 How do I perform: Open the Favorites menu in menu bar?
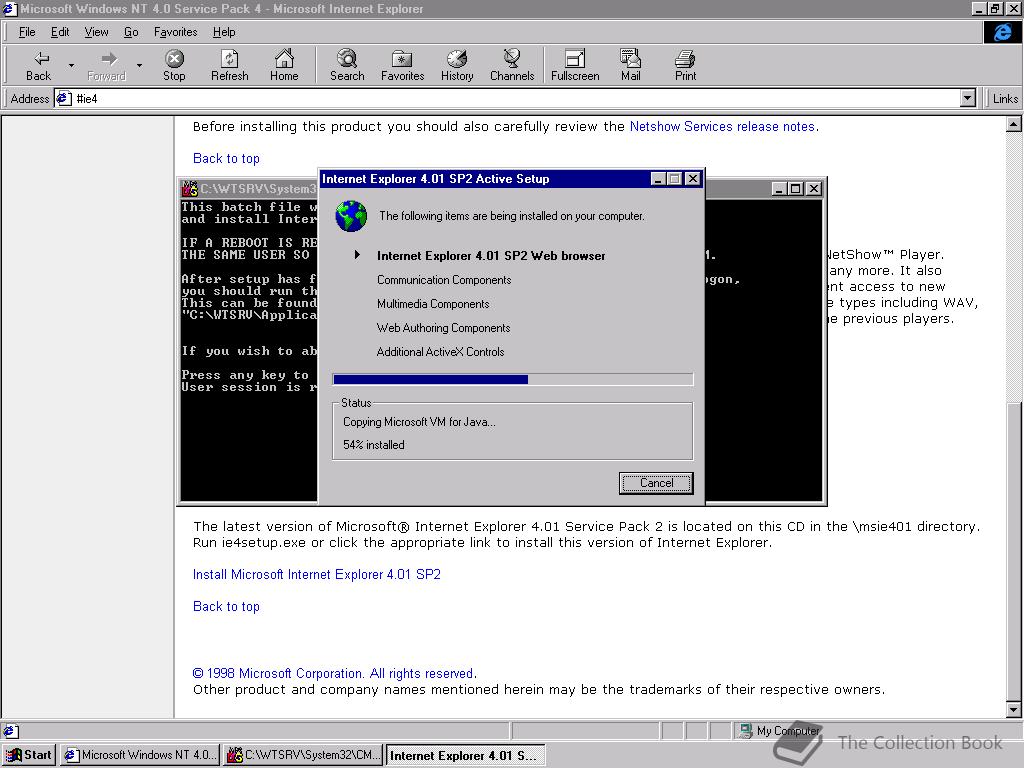pos(175,32)
